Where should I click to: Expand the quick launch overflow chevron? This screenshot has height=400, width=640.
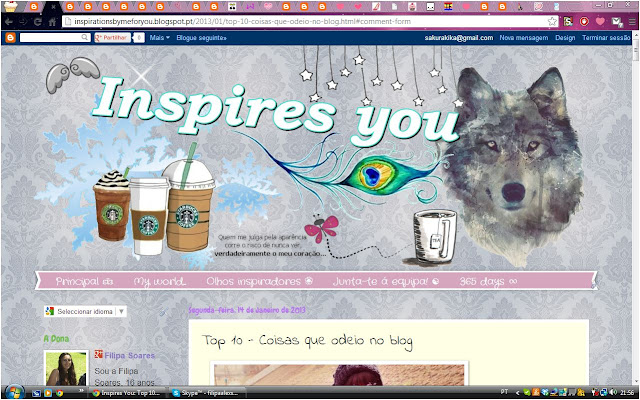80,391
